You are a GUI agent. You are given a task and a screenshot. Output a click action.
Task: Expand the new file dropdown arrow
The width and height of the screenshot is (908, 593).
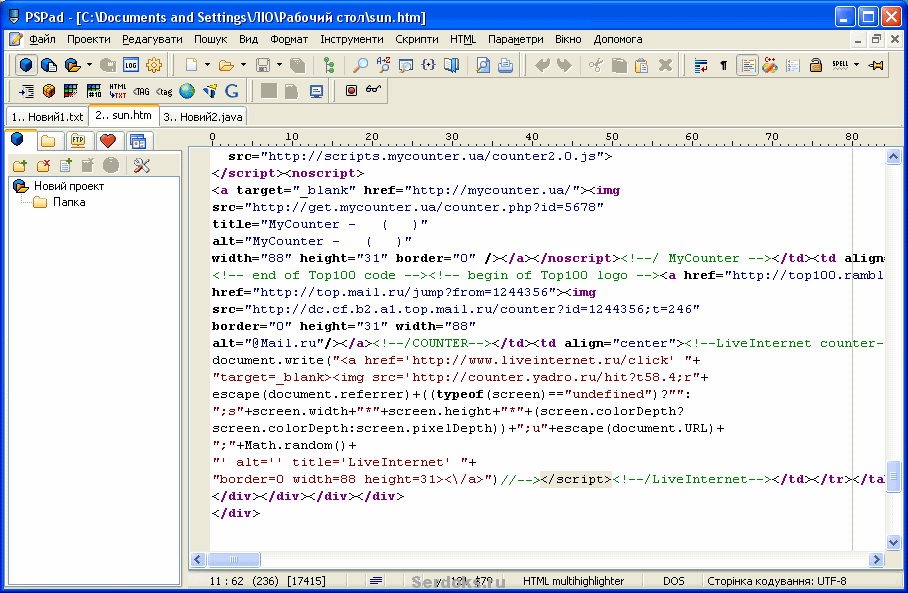(x=207, y=65)
